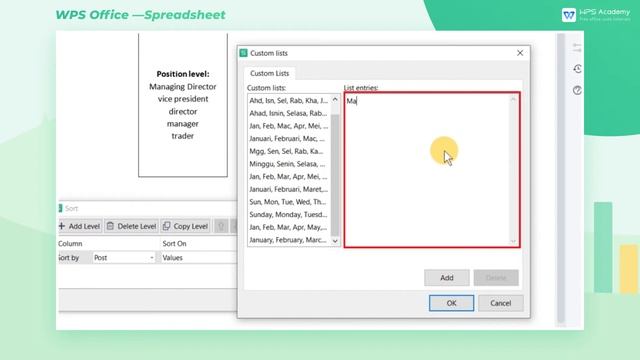
Task: Click Delete Level in the Sort window
Action: (131, 226)
